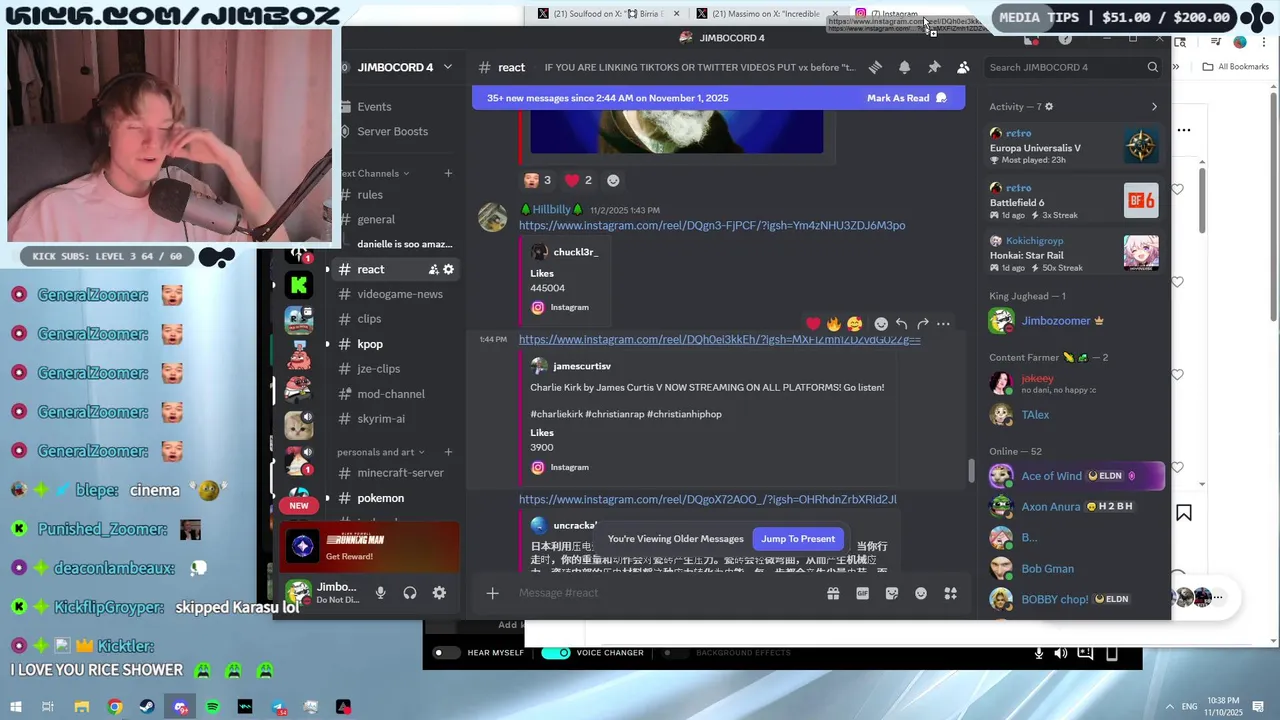Open JIMBOCORD 4 server dropdown
This screenshot has height=720, width=1280.
(x=447, y=67)
